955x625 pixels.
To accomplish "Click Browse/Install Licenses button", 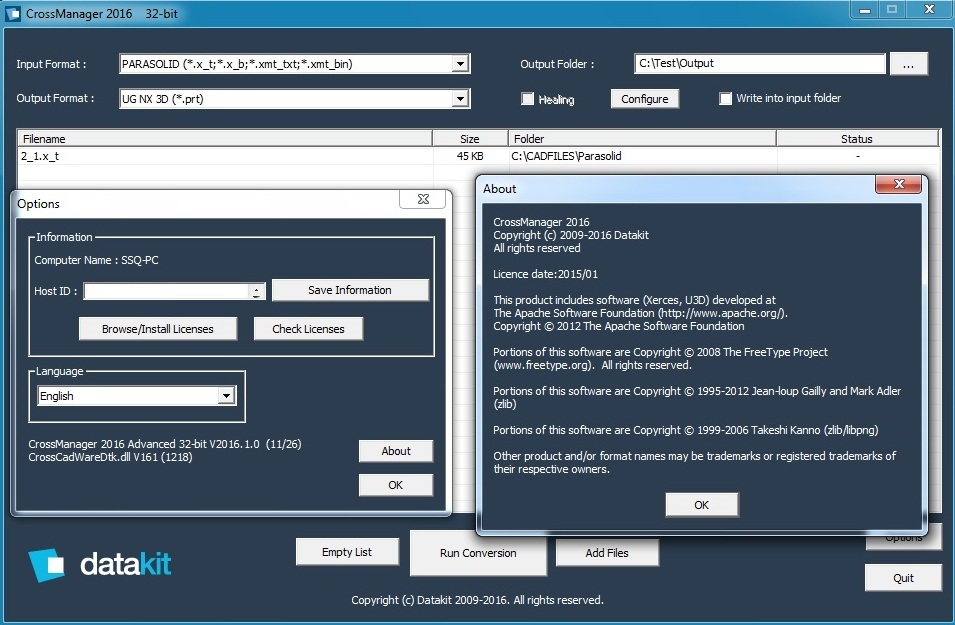I will (158, 329).
